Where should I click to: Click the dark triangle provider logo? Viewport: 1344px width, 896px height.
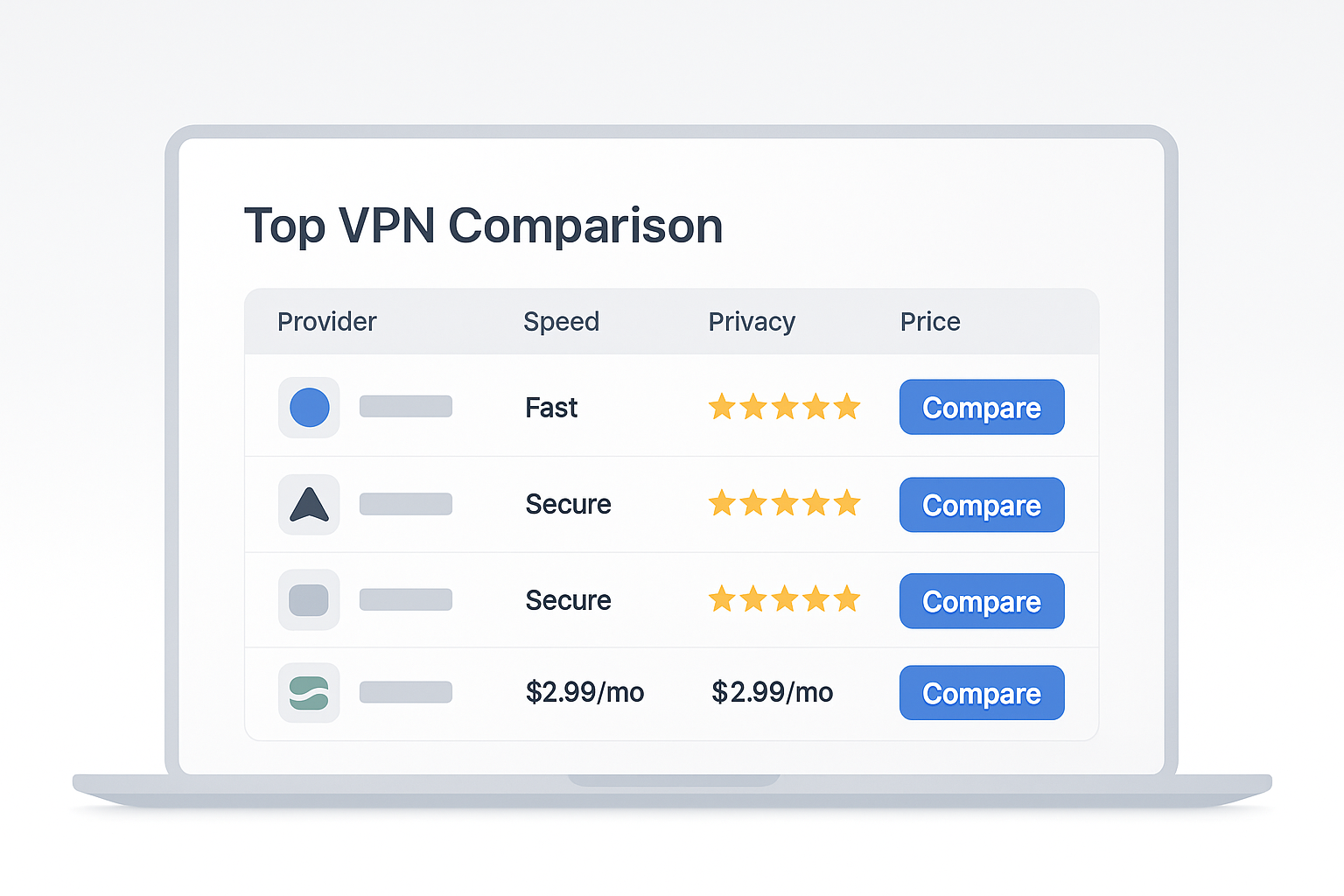(x=309, y=505)
